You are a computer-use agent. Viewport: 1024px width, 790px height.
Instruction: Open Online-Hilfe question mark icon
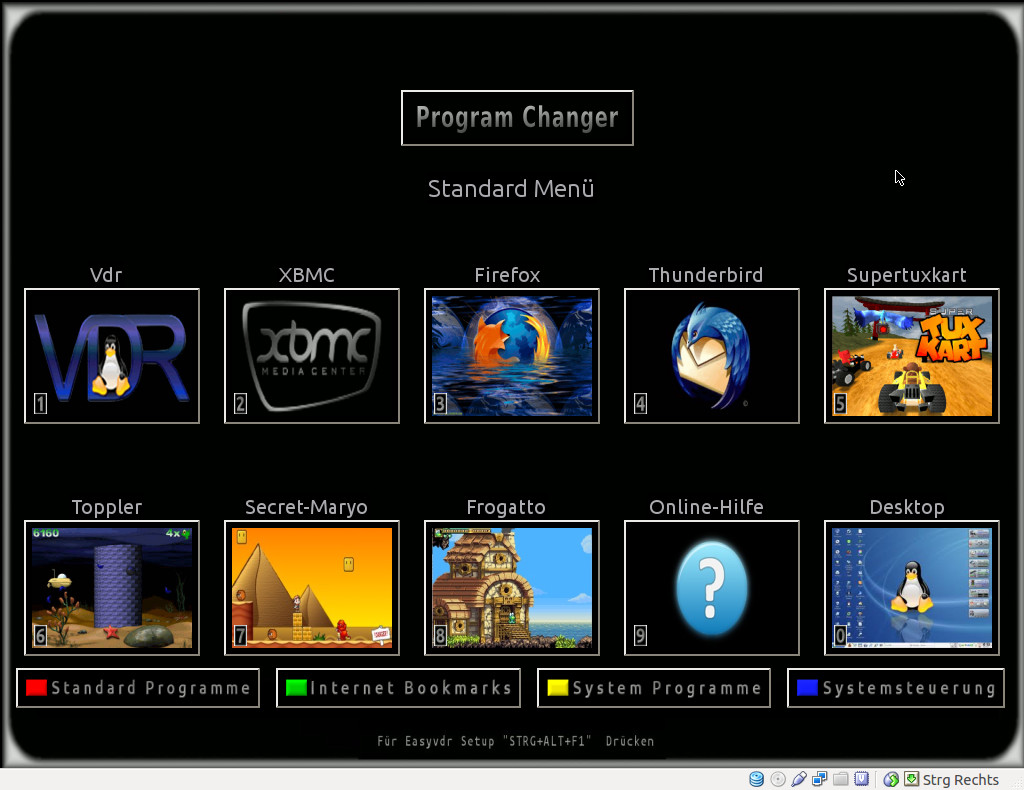712,588
